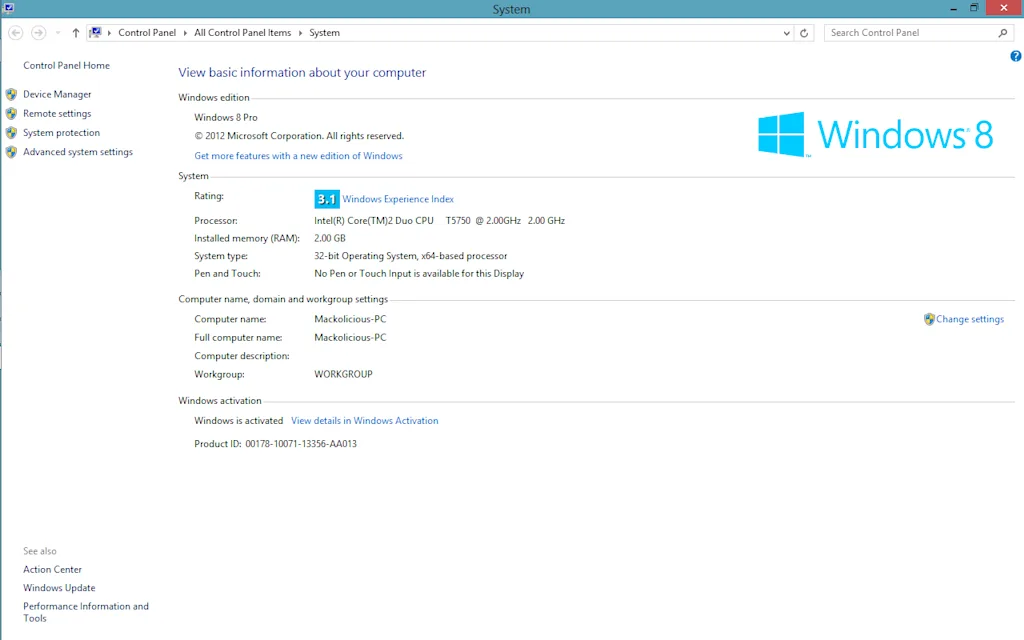Viewport: 1024px width, 640px height.
Task: Click the 3.1 rating badge
Action: click(x=327, y=199)
